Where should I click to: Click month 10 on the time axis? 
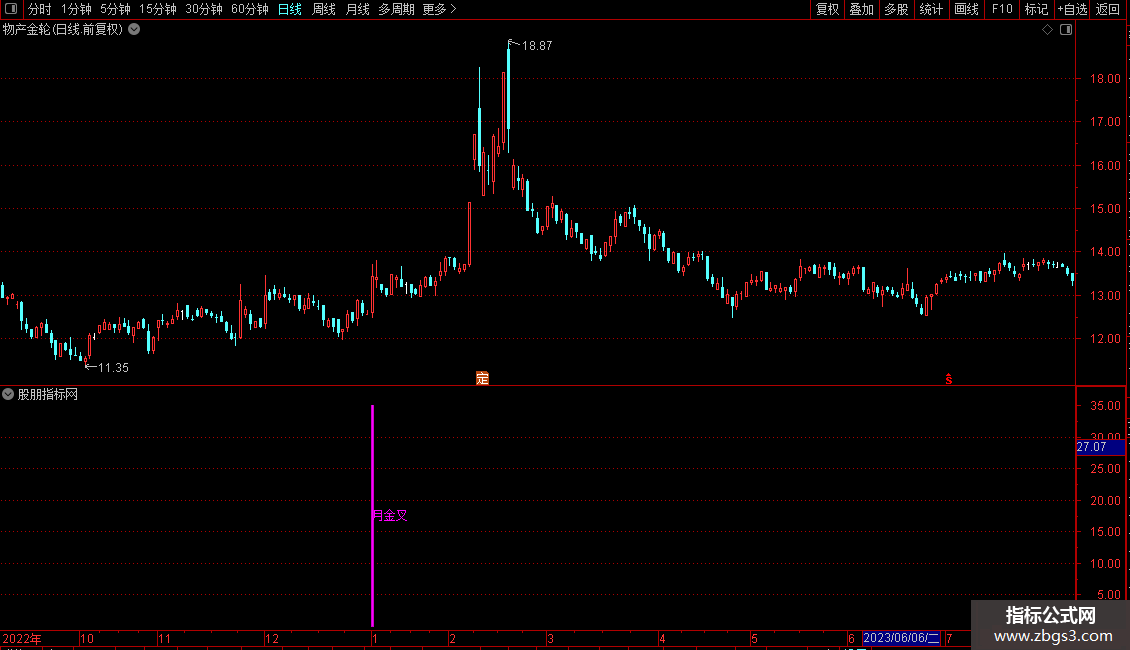pyautogui.click(x=86, y=638)
